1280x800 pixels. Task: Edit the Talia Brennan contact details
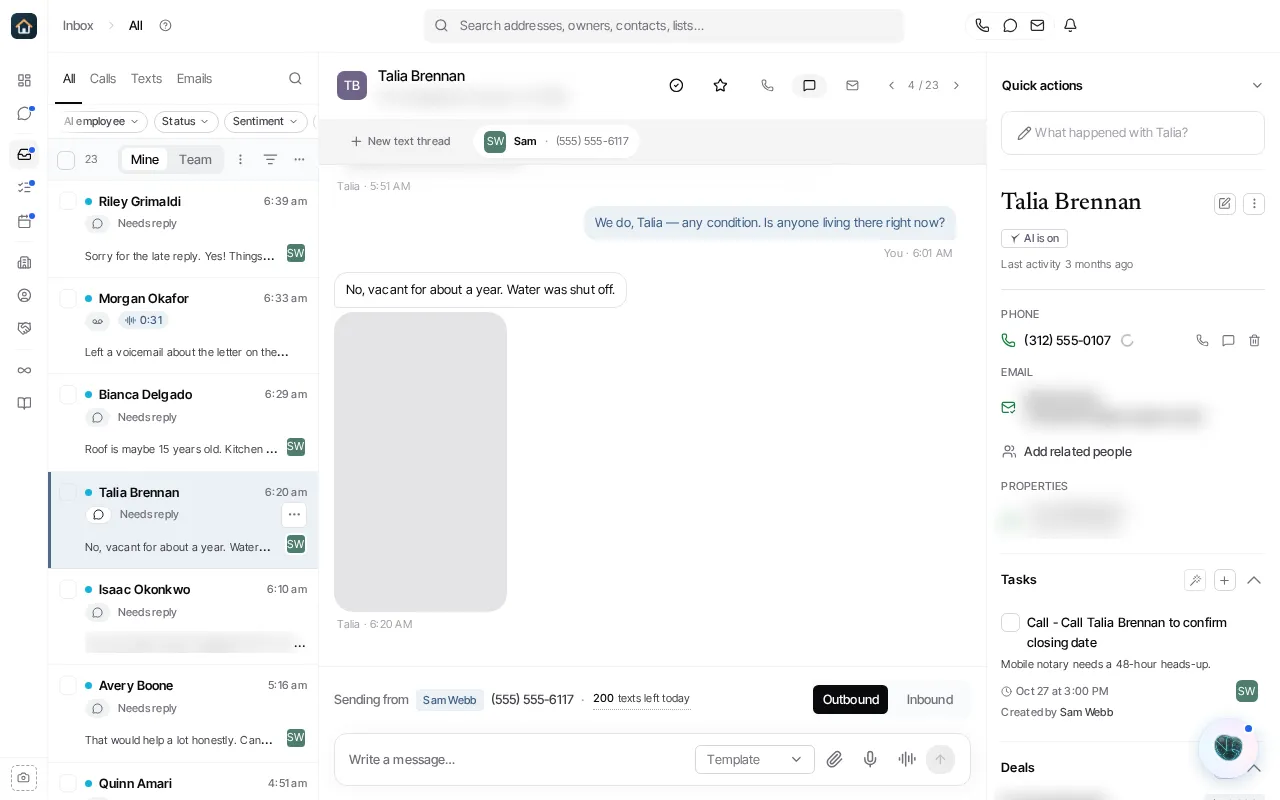[x=1224, y=203]
